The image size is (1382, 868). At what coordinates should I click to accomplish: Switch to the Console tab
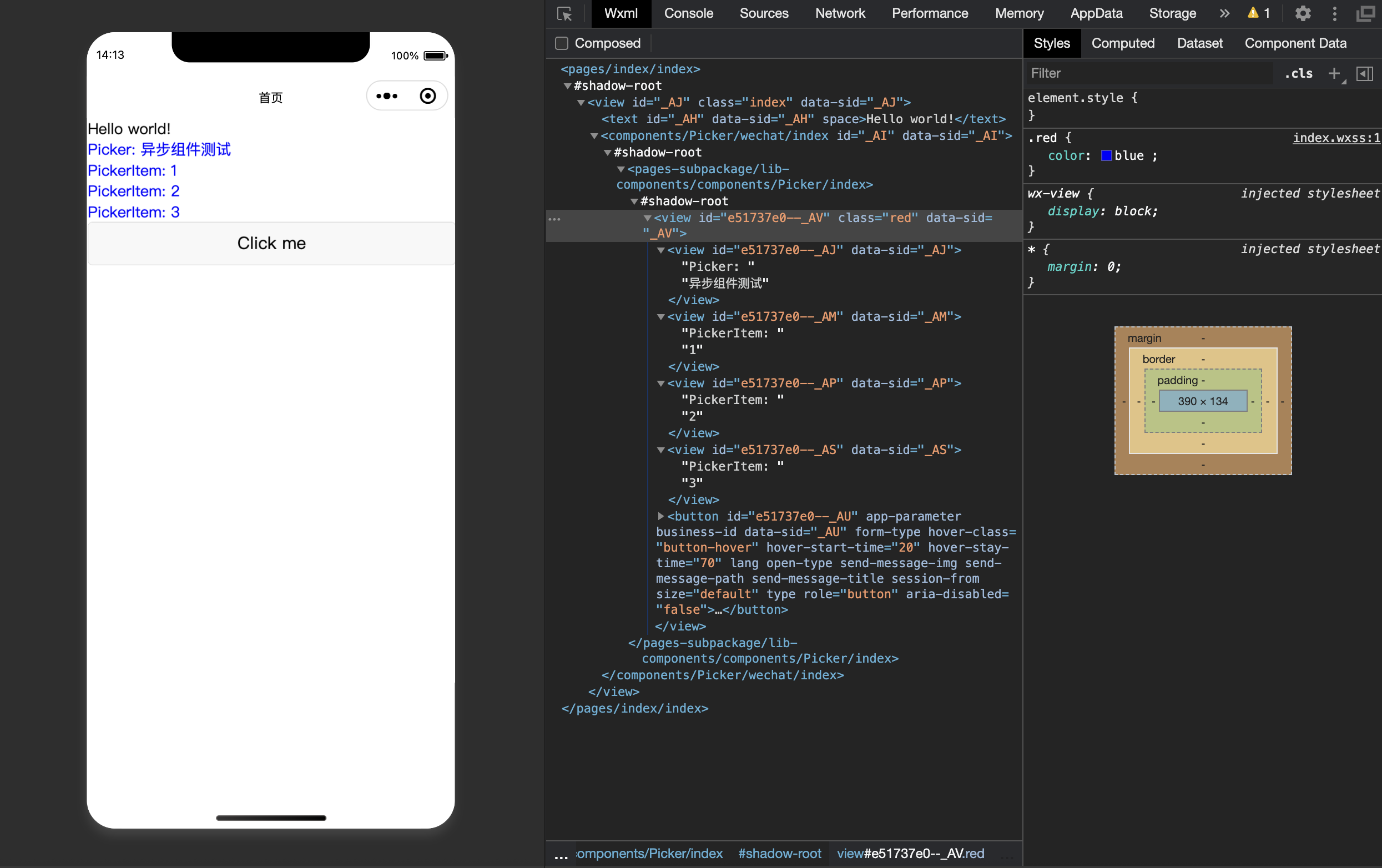click(688, 13)
